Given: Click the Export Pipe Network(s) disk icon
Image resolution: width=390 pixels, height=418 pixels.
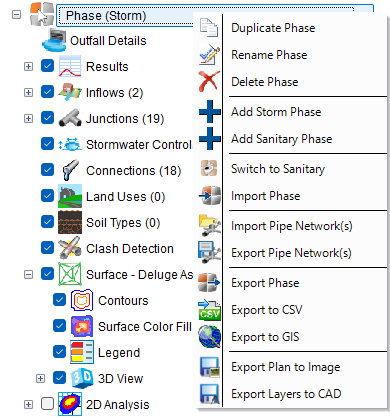Looking at the screenshot, I should click(209, 252).
